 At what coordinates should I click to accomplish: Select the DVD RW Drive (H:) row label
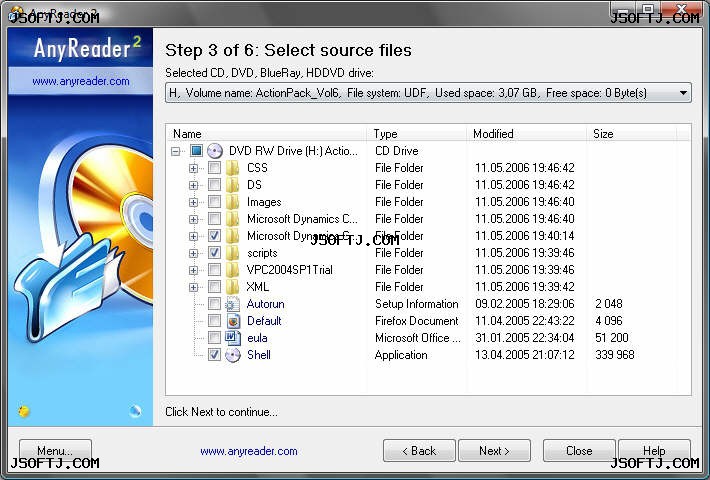[293, 151]
